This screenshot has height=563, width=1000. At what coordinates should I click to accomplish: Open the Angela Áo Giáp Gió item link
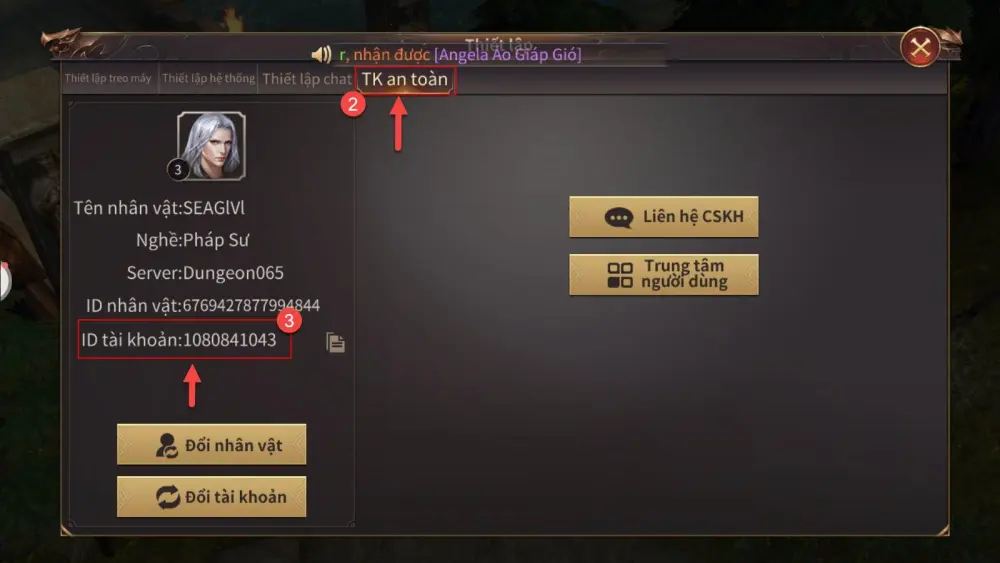click(508, 55)
